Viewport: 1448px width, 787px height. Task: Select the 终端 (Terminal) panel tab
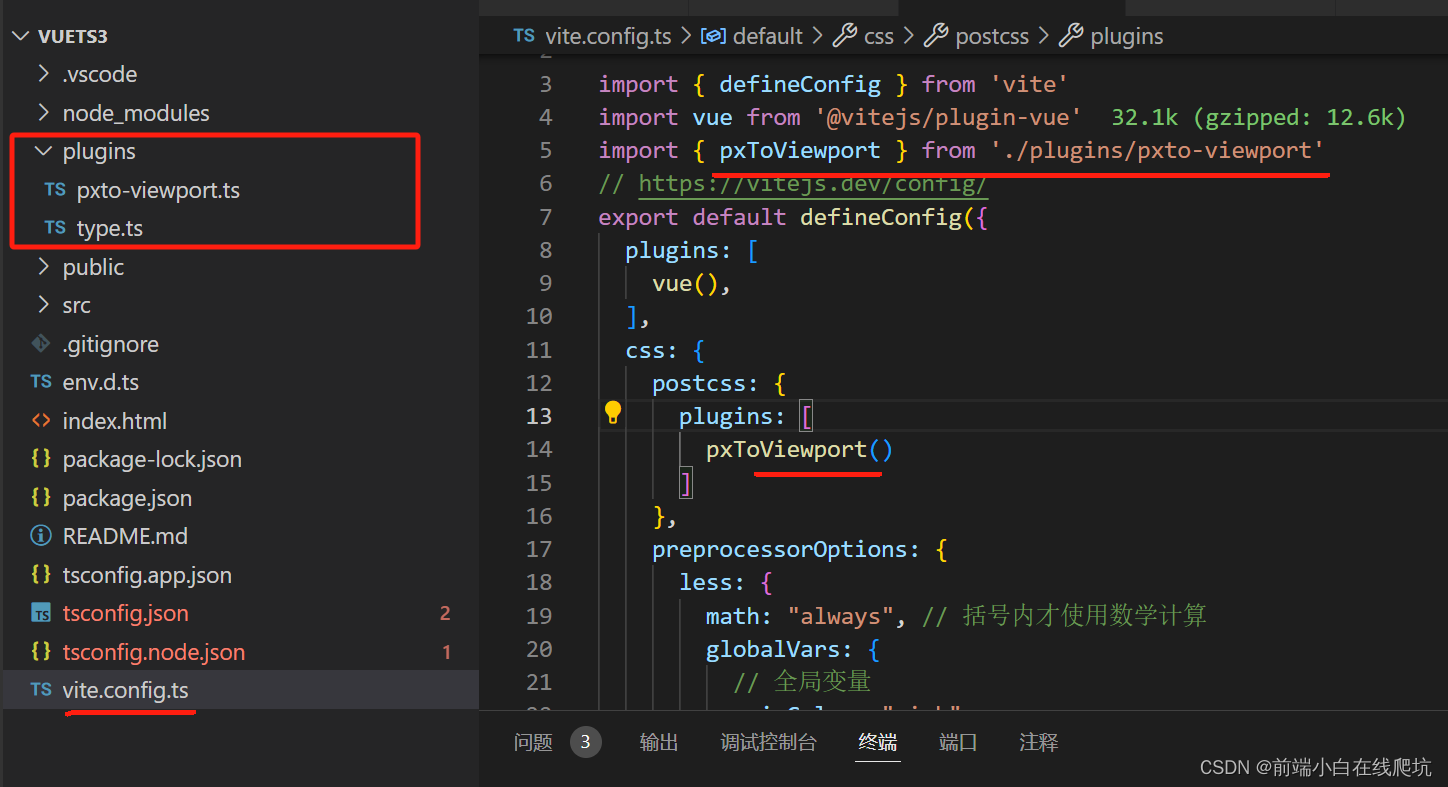[878, 742]
